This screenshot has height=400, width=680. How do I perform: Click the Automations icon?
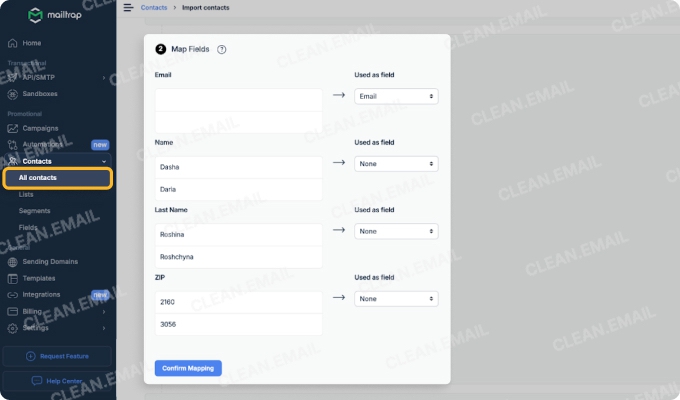click(x=13, y=144)
